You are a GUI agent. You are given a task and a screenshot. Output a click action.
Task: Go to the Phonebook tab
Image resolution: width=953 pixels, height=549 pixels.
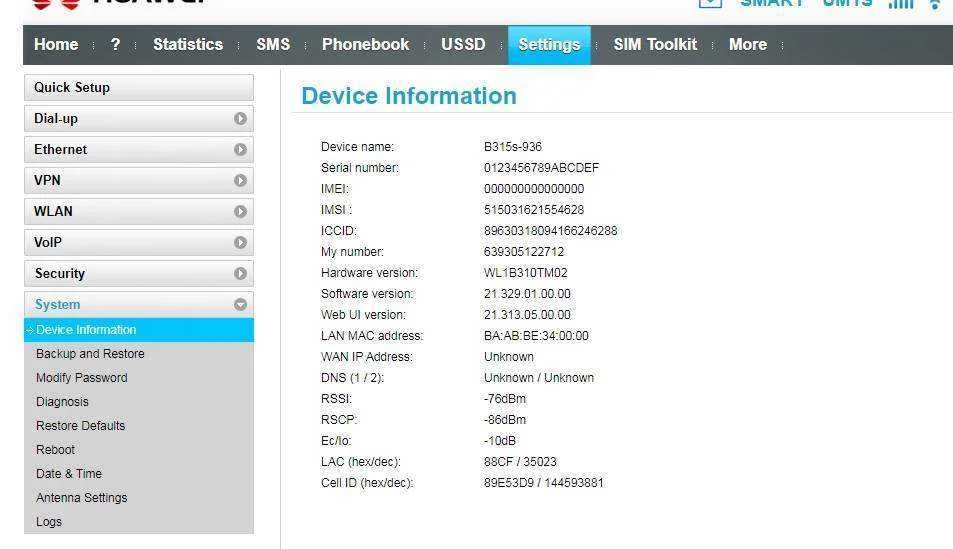click(365, 44)
